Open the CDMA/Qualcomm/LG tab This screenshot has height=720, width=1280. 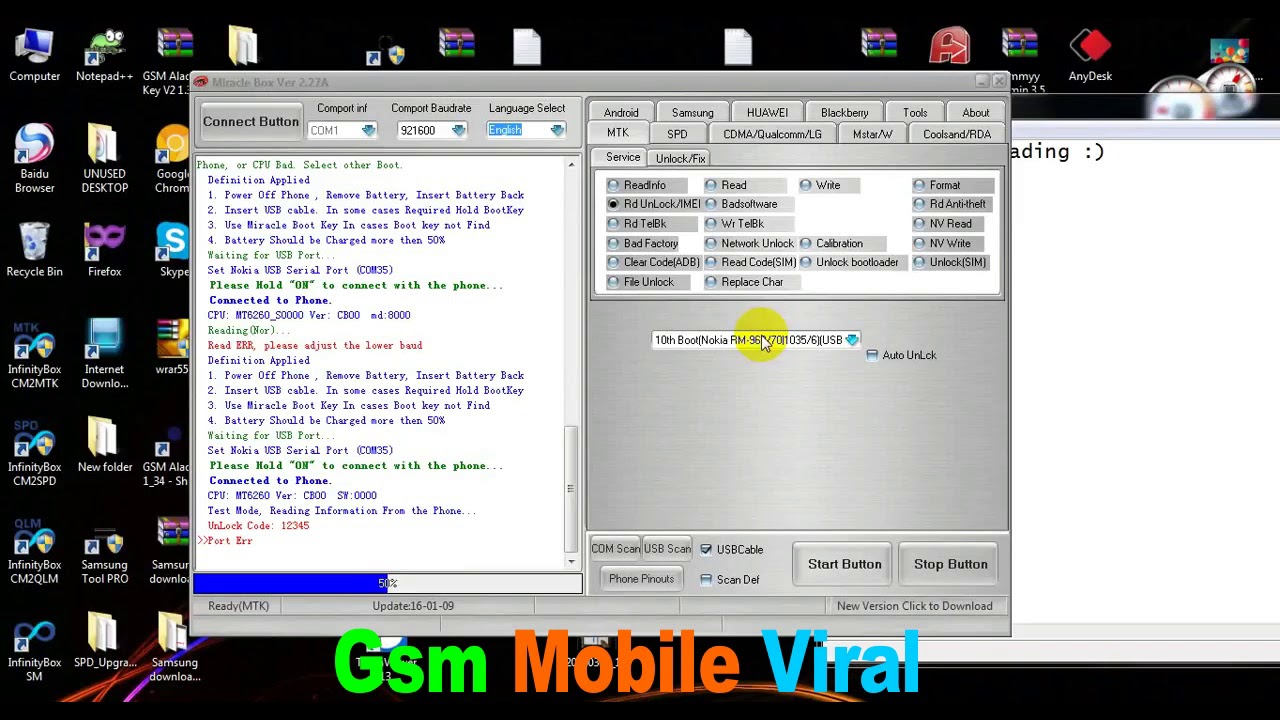(x=772, y=134)
